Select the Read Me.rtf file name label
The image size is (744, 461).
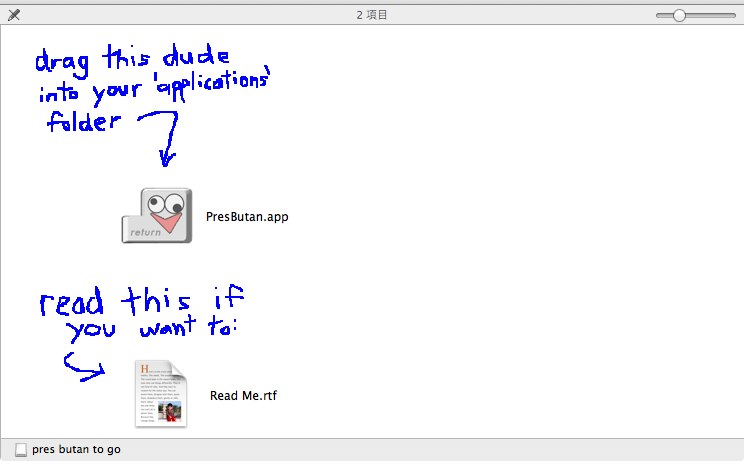[x=243, y=395]
